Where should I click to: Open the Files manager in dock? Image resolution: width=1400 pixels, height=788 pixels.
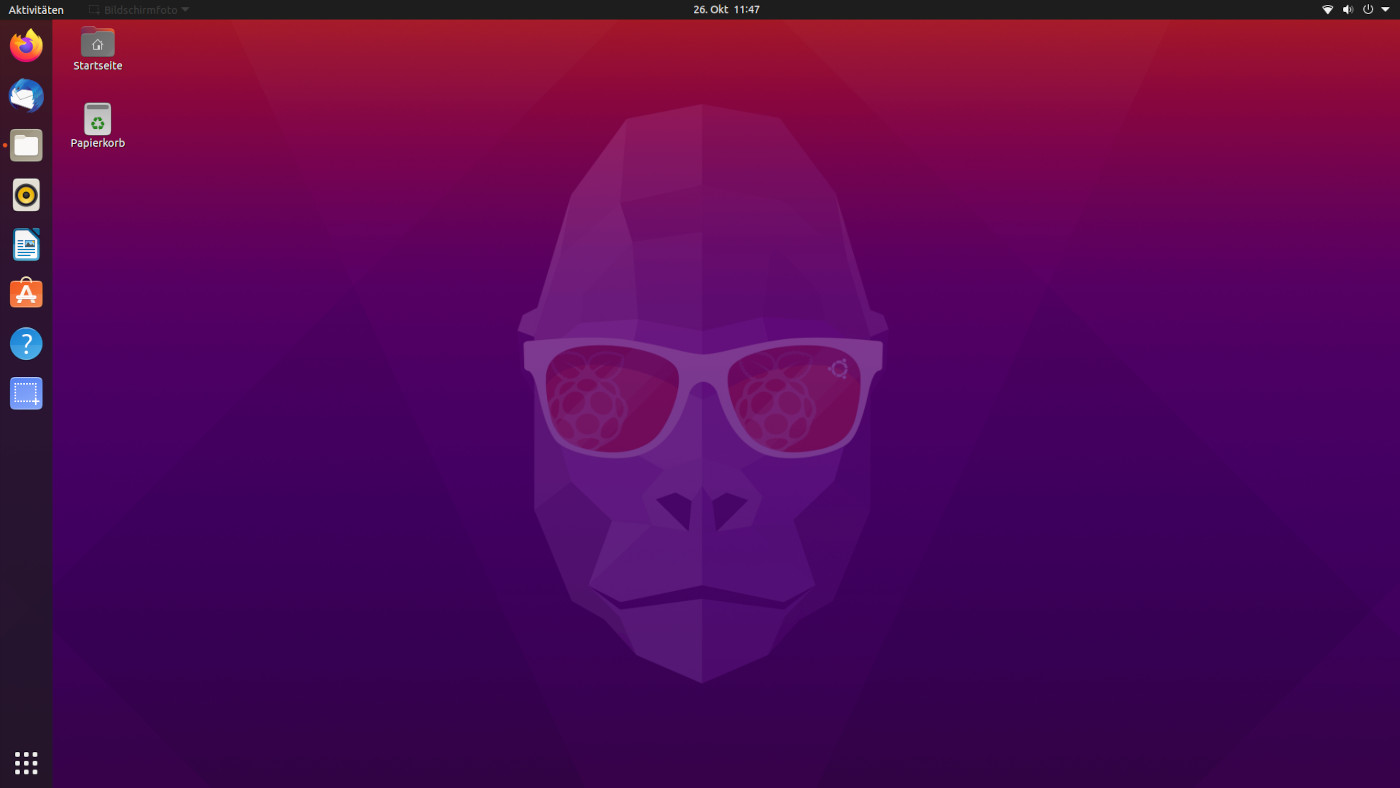pos(26,145)
